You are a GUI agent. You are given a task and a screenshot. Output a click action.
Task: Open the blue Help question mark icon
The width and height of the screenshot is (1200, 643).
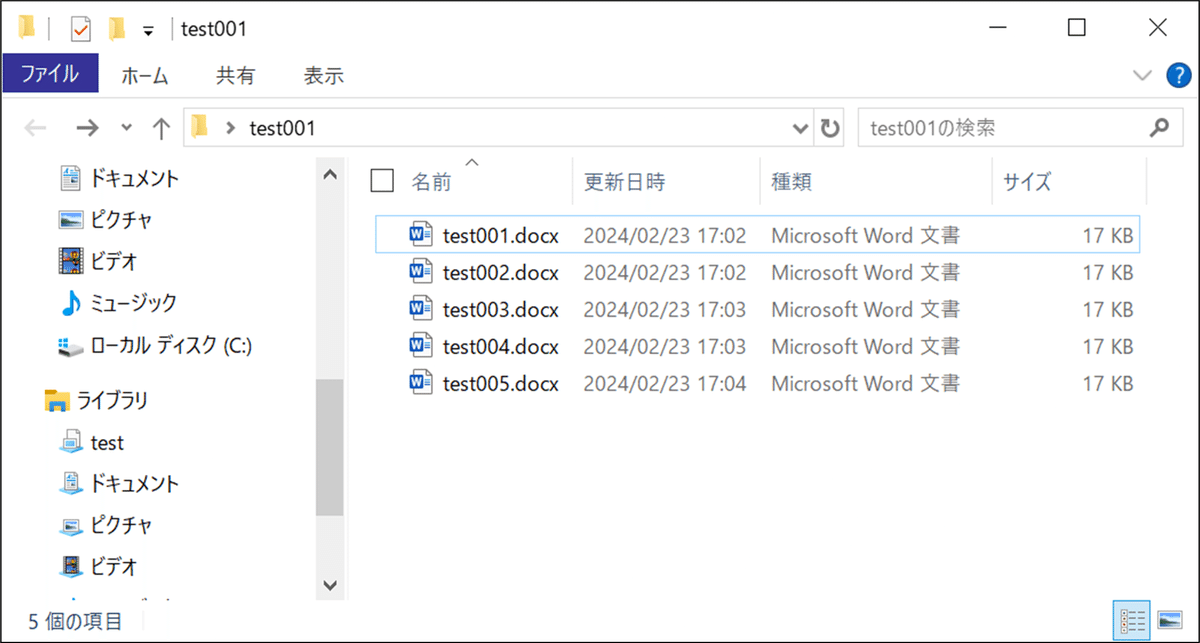click(1179, 75)
